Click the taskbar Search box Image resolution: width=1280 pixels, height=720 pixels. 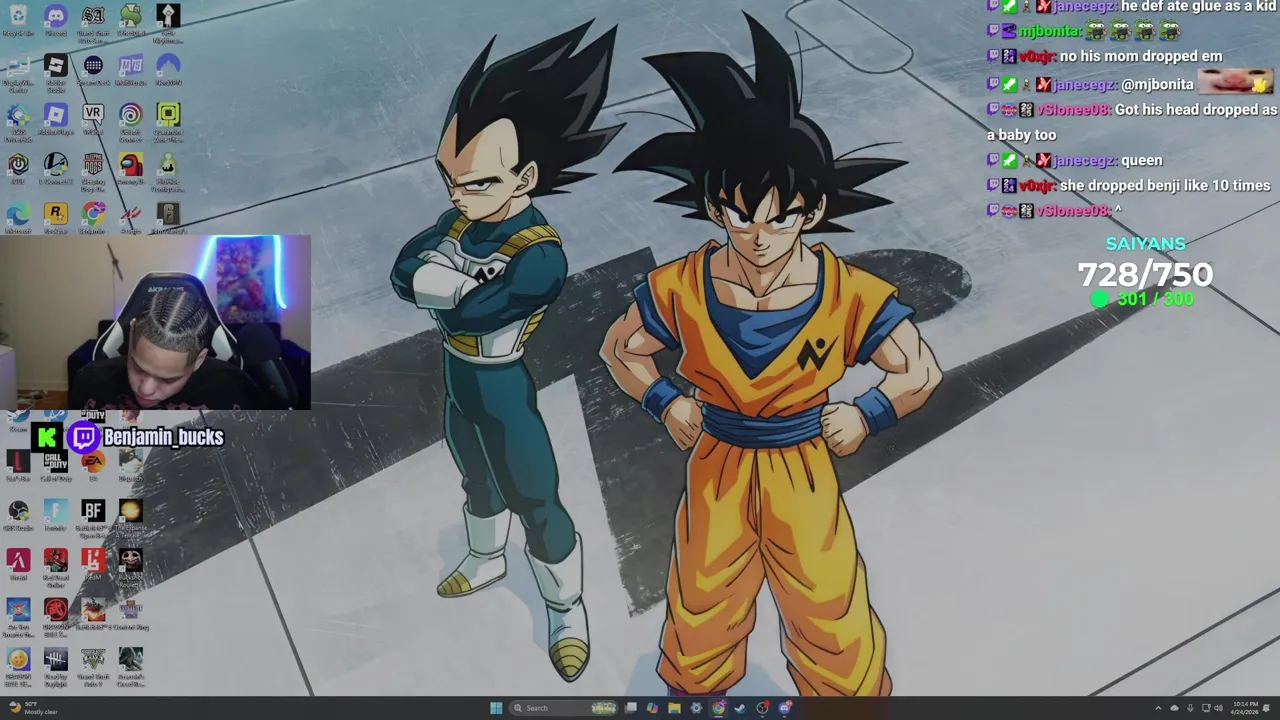[x=564, y=708]
